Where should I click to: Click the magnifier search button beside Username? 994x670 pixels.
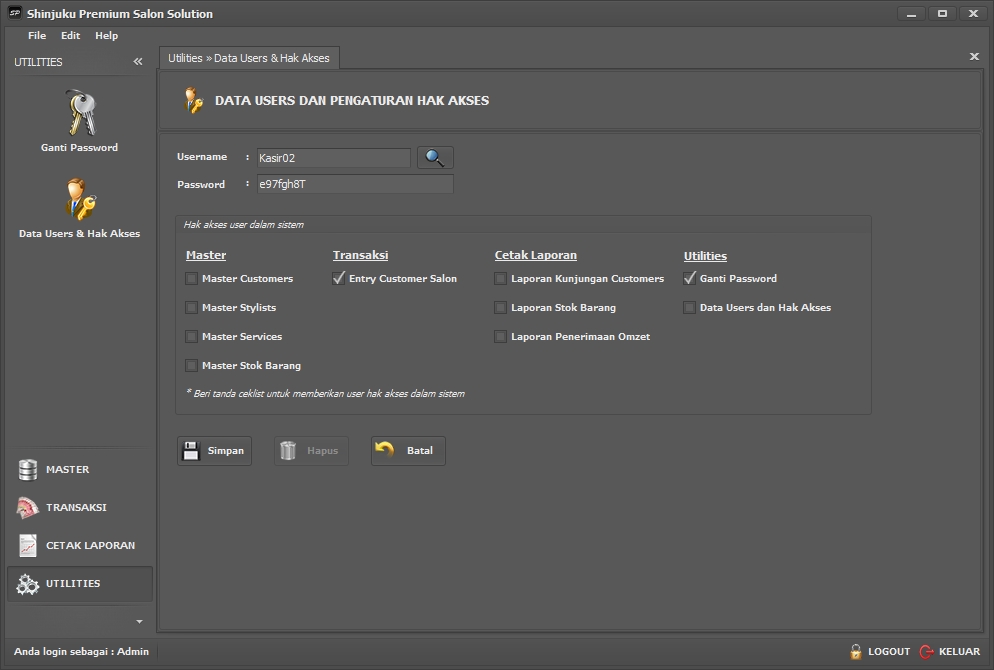435,158
